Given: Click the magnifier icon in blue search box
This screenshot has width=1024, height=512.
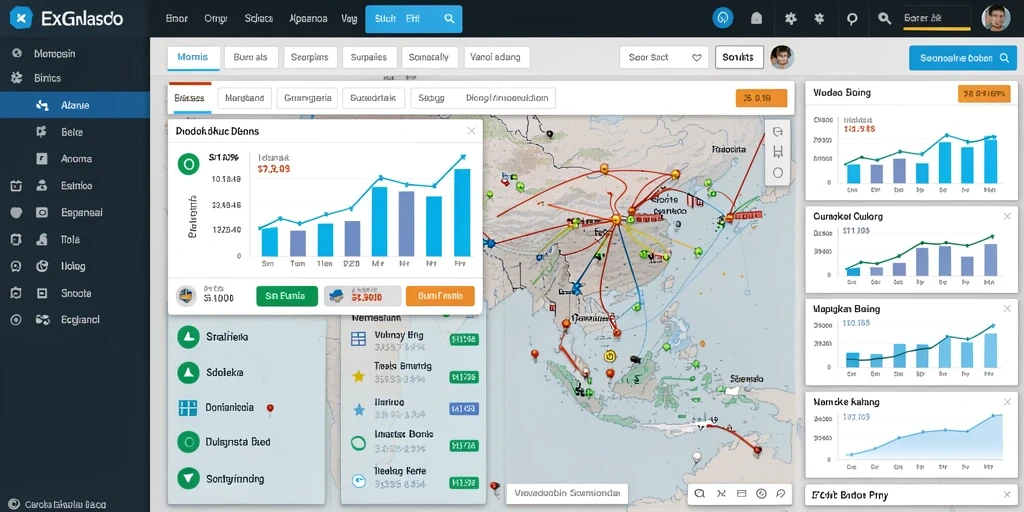Looking at the screenshot, I should pos(449,19).
